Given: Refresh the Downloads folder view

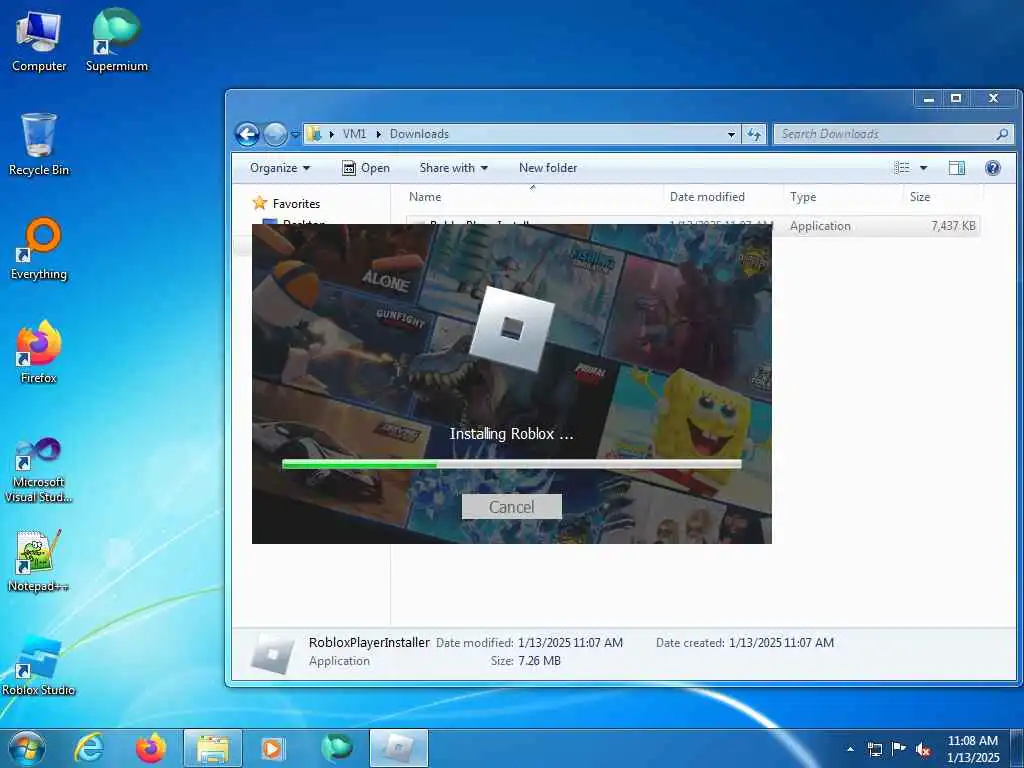Looking at the screenshot, I should [754, 135].
